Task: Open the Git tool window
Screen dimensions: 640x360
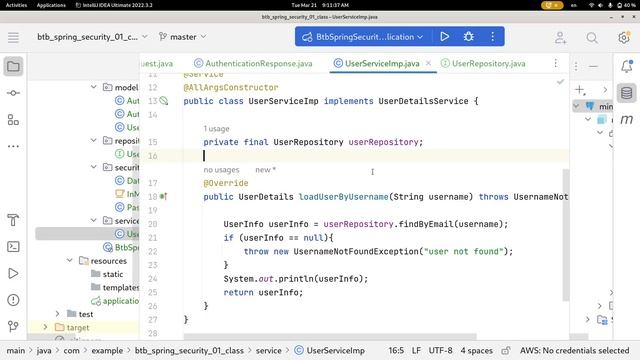Action: click(13, 326)
